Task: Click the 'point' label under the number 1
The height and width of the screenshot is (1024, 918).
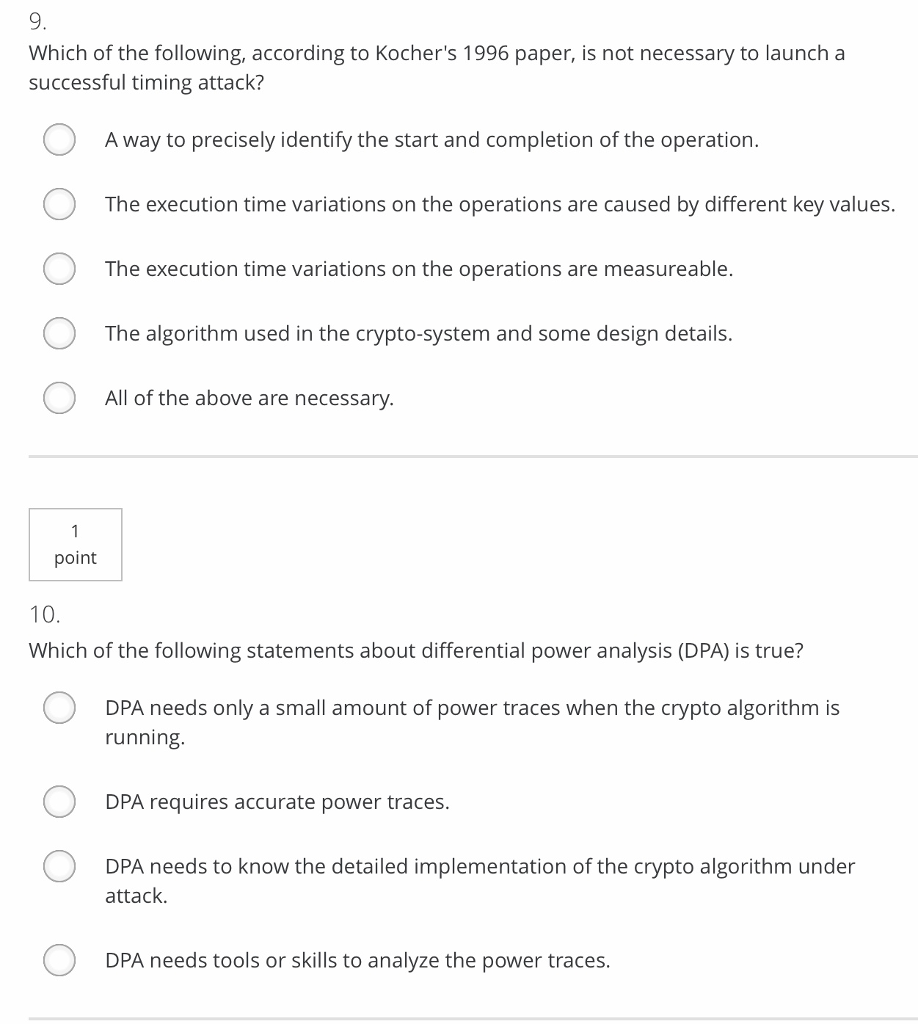Action: (x=75, y=557)
